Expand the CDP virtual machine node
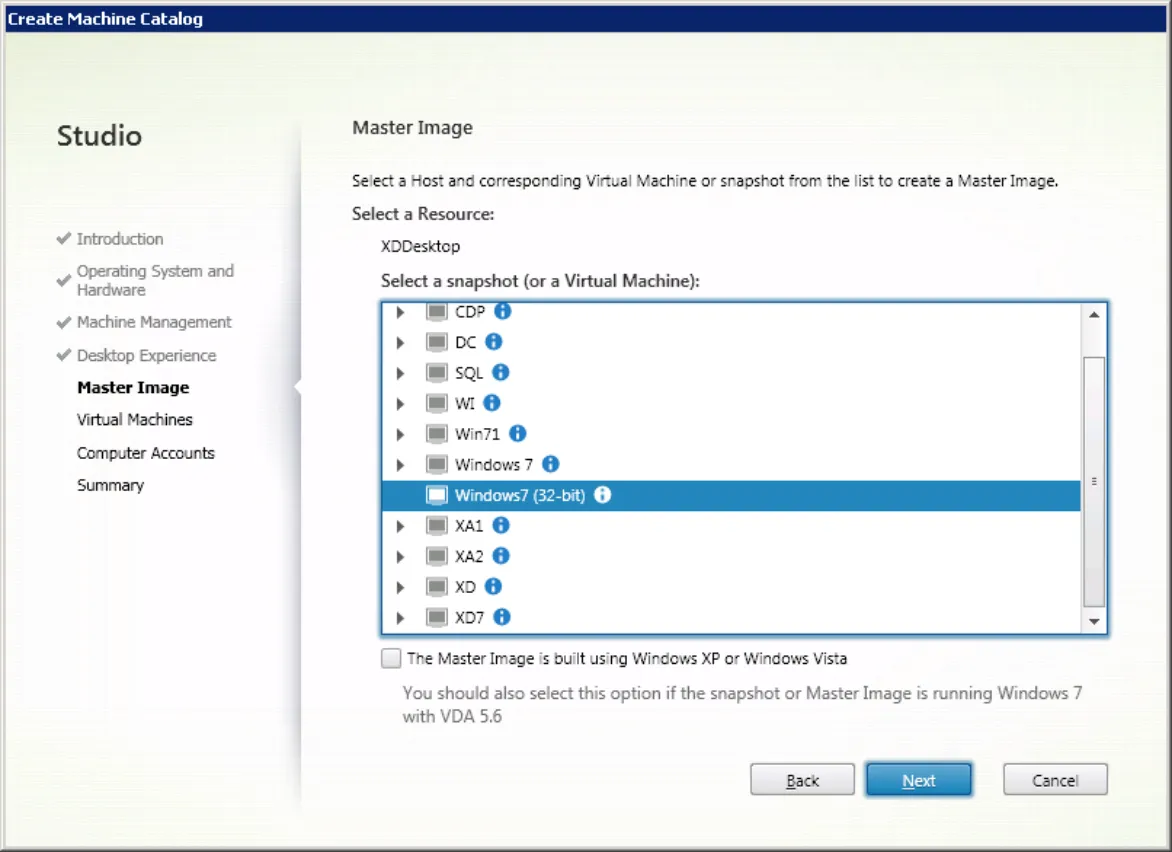1172x852 pixels. pos(401,312)
